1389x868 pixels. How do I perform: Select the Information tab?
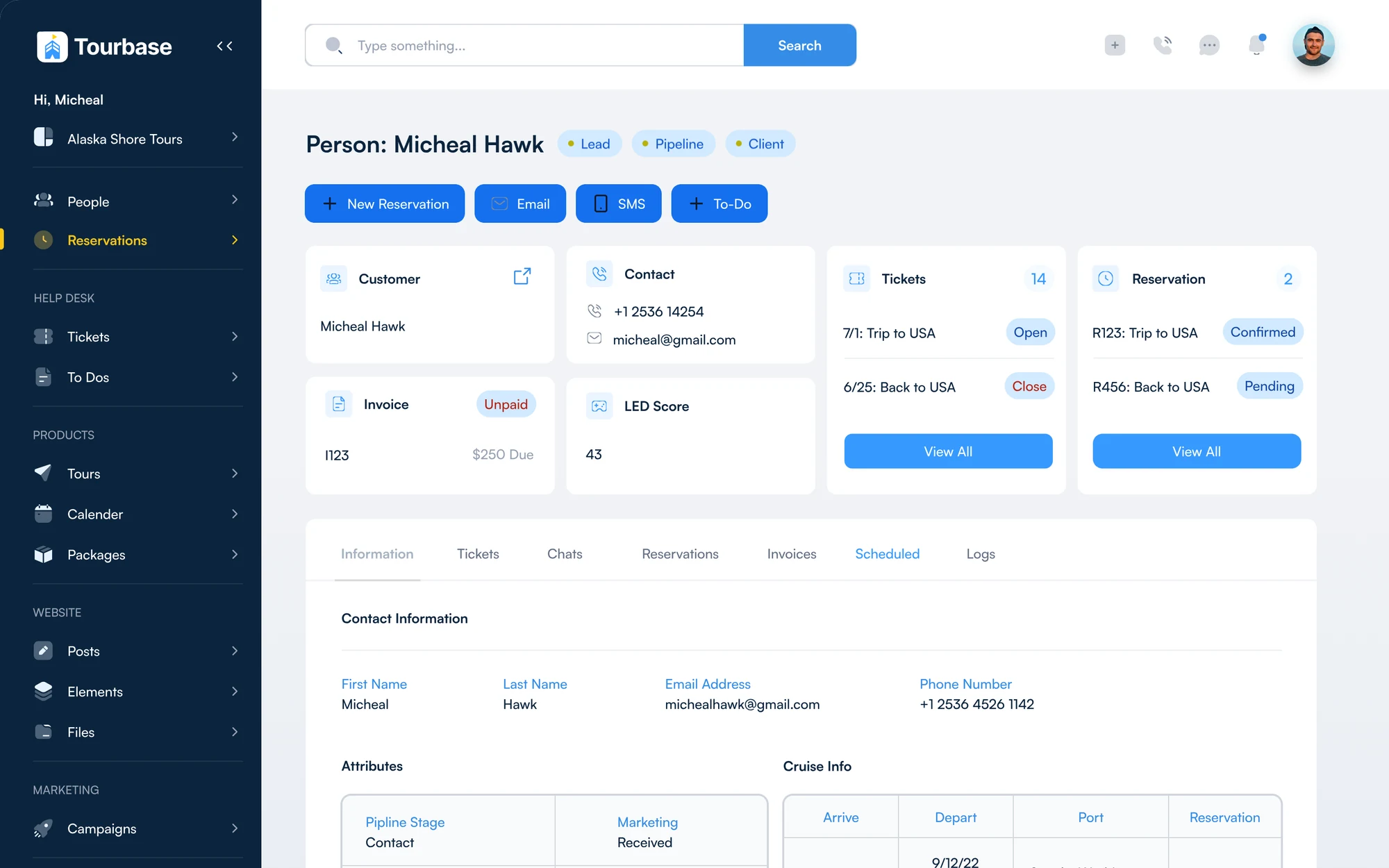[377, 554]
